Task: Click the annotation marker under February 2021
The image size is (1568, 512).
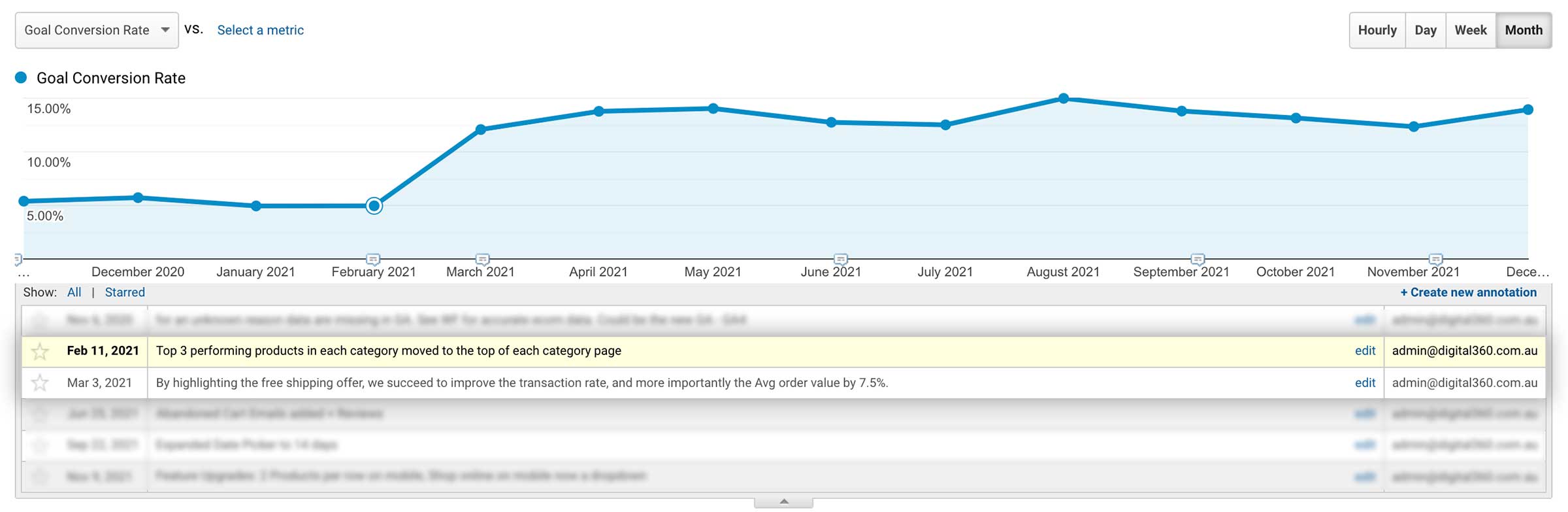Action: tap(373, 259)
